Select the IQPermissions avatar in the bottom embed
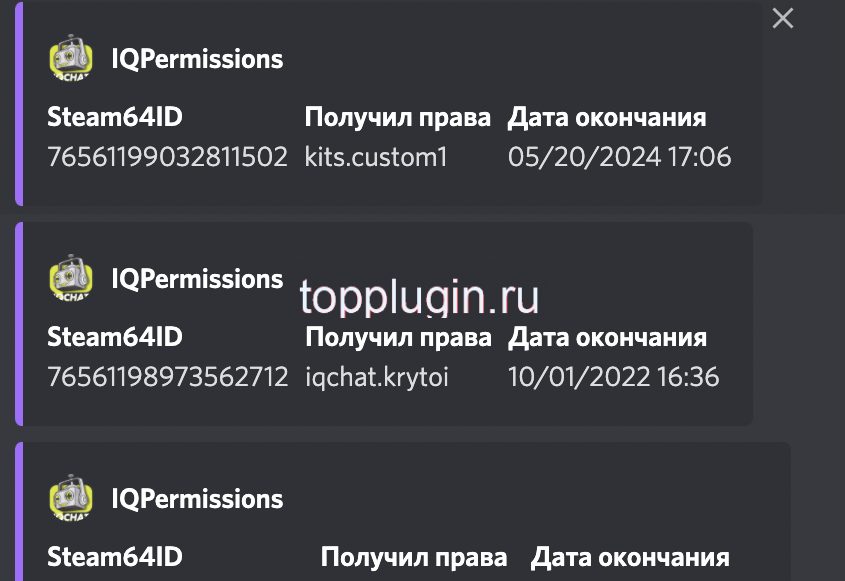845x581 pixels. [70, 498]
